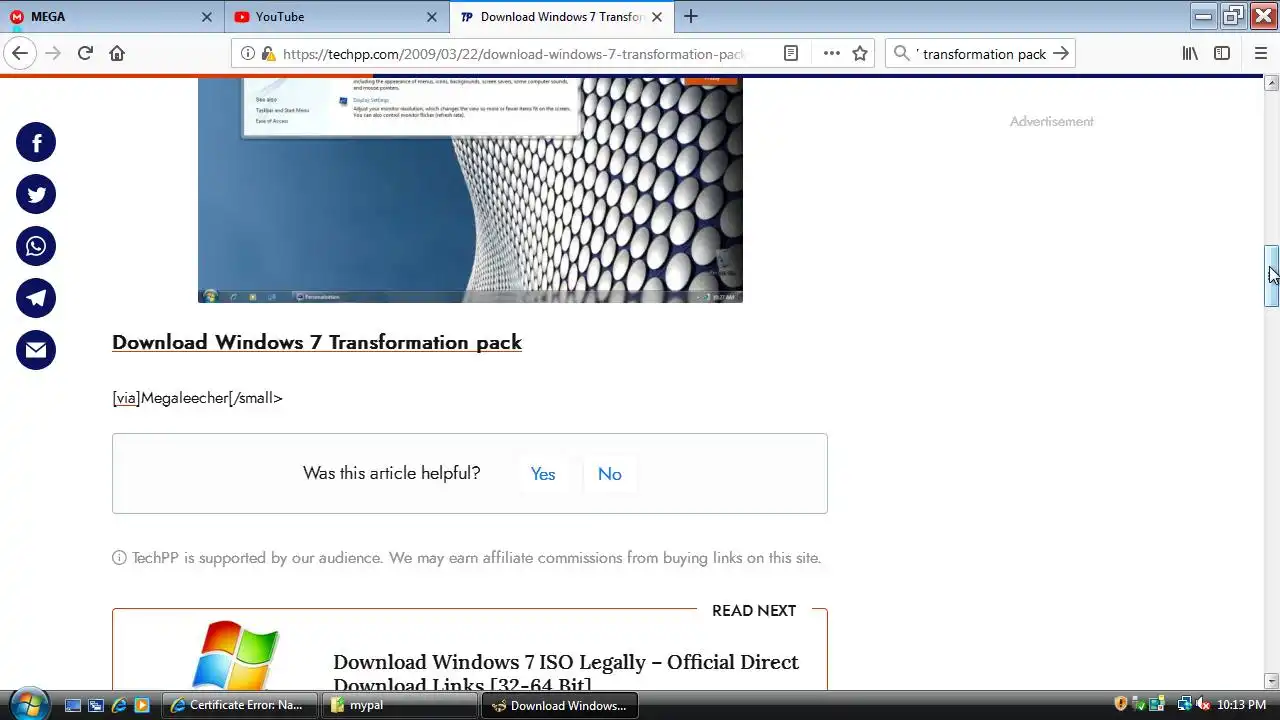Switch to the MEGA tab
The image size is (1280, 720).
coord(110,17)
